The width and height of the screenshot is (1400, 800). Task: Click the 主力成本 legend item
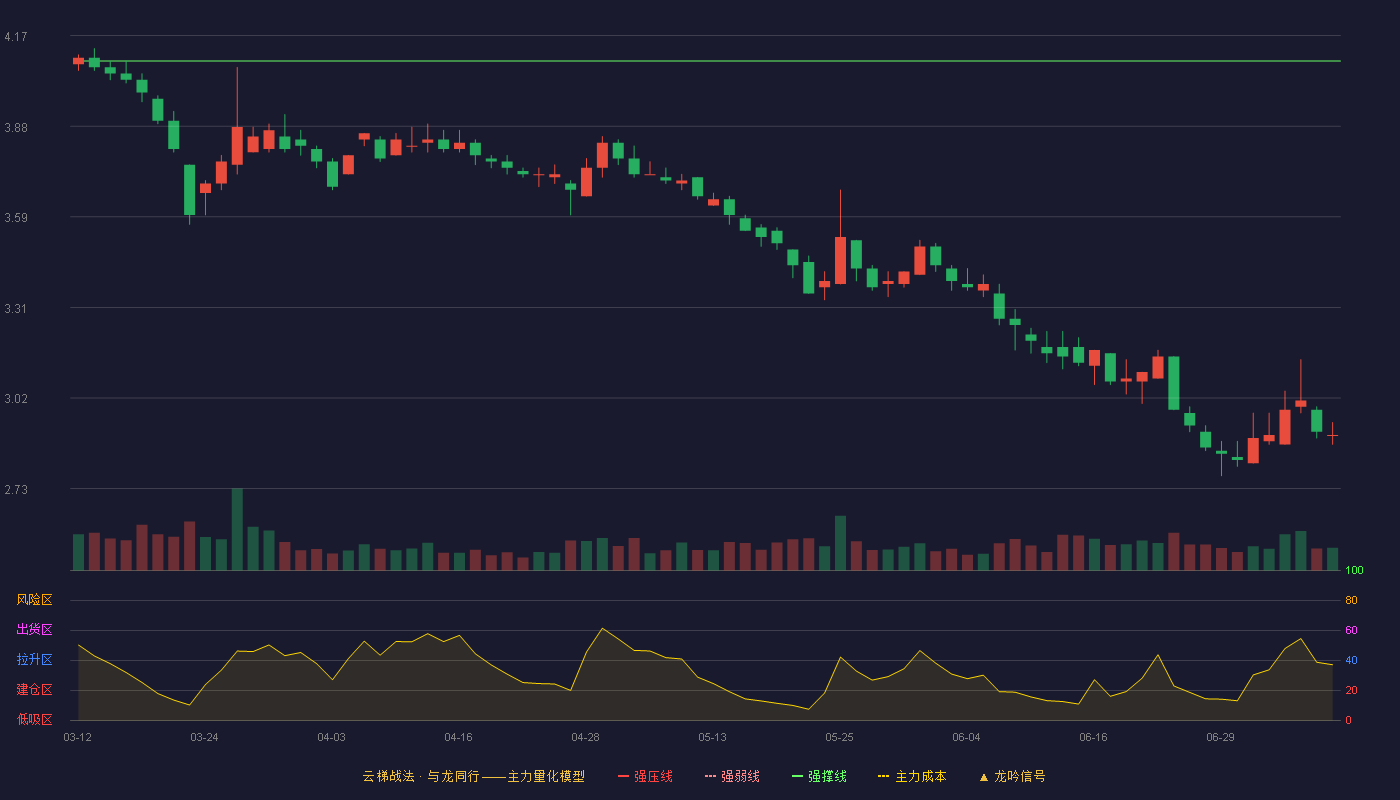(x=912, y=776)
